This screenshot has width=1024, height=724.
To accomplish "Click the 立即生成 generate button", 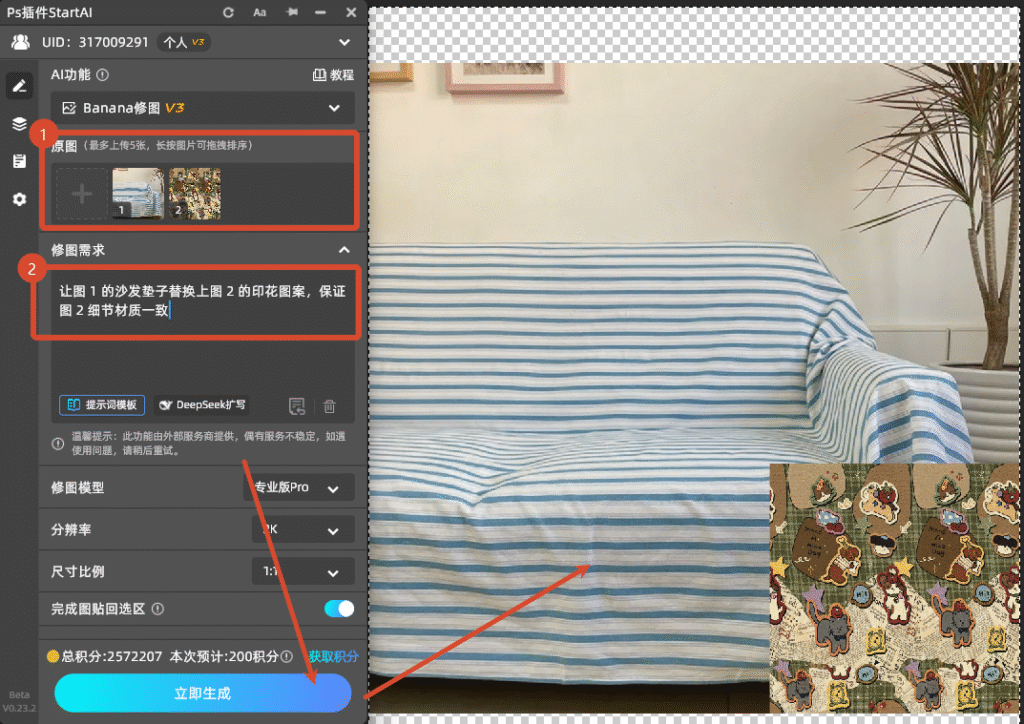I will click(203, 693).
